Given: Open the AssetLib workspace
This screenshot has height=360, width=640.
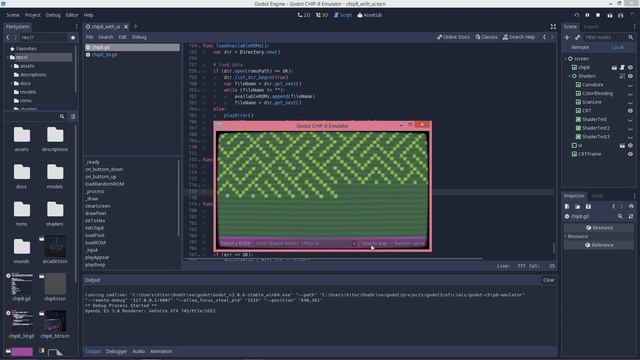Looking at the screenshot, I should tap(369, 15).
